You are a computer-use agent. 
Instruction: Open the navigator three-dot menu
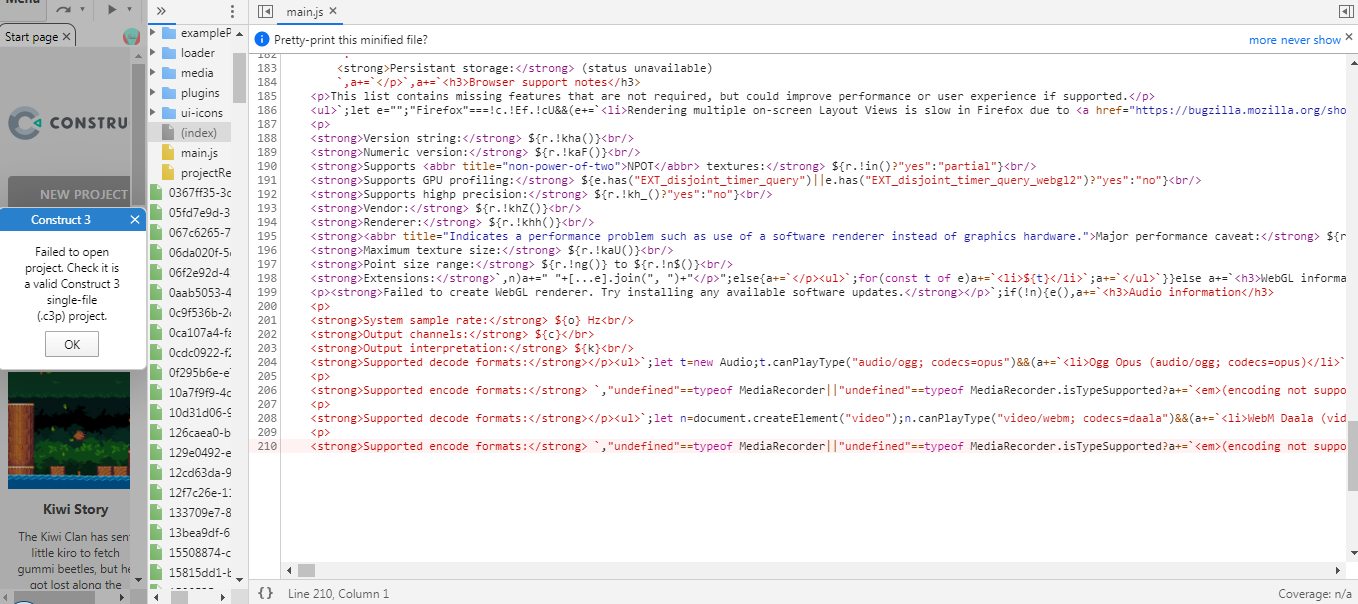coord(233,11)
